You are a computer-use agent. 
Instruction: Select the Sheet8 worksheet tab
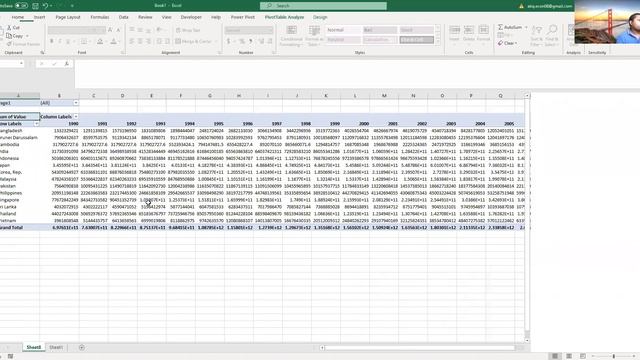tap(33, 347)
